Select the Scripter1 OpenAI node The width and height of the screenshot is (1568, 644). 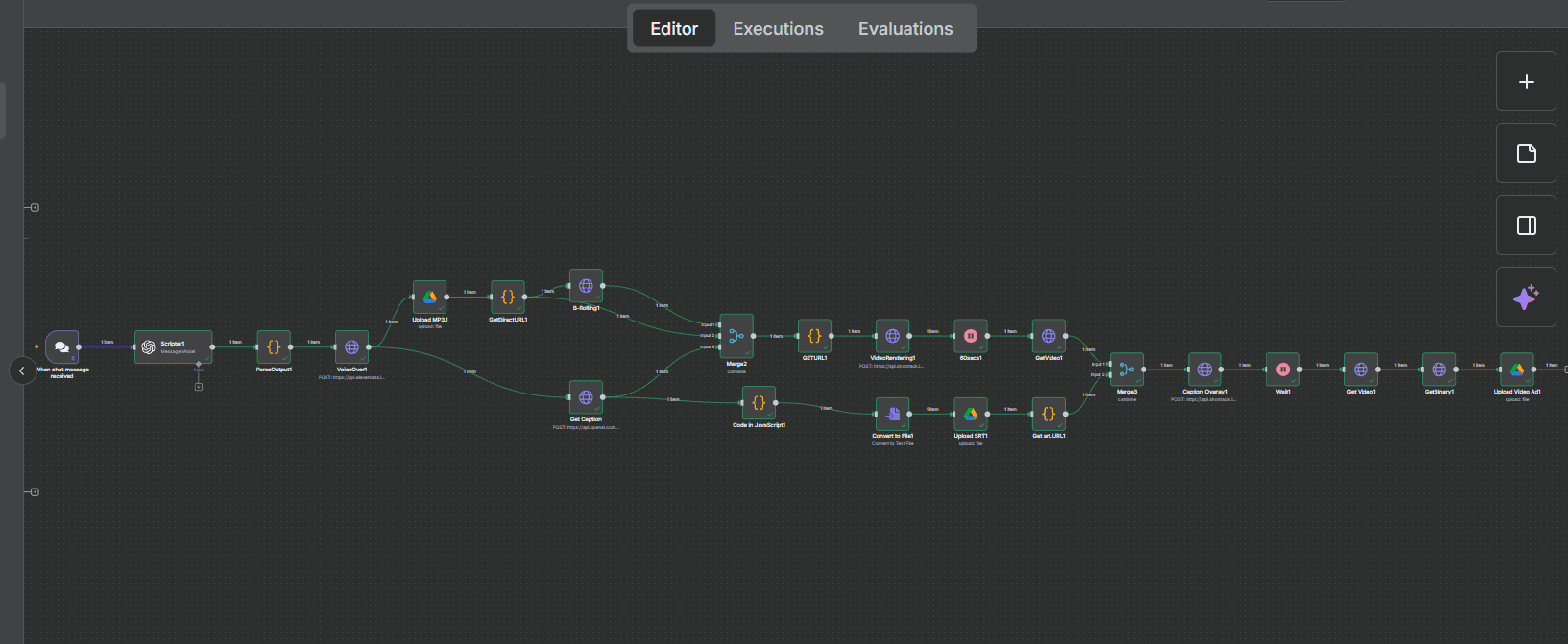[x=174, y=346]
